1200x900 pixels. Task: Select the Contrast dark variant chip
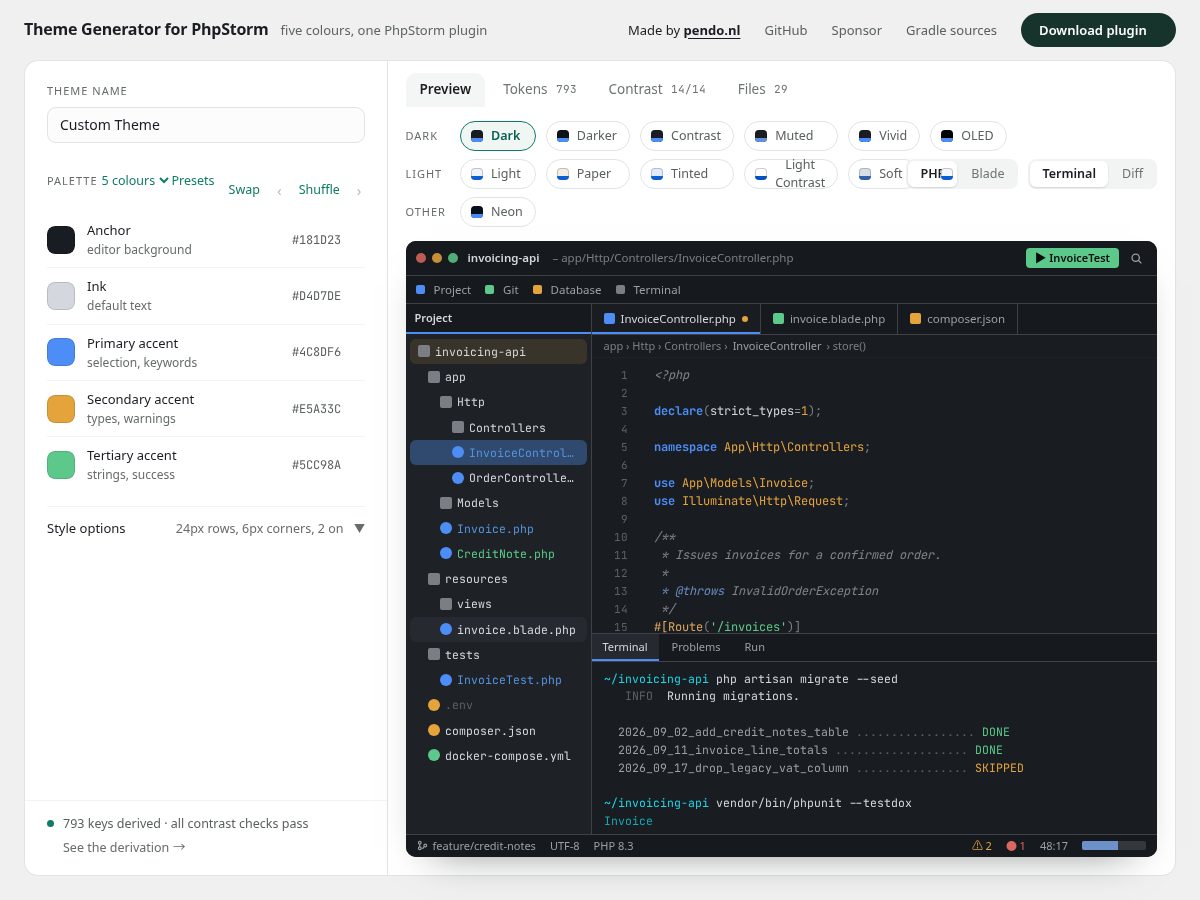(687, 136)
